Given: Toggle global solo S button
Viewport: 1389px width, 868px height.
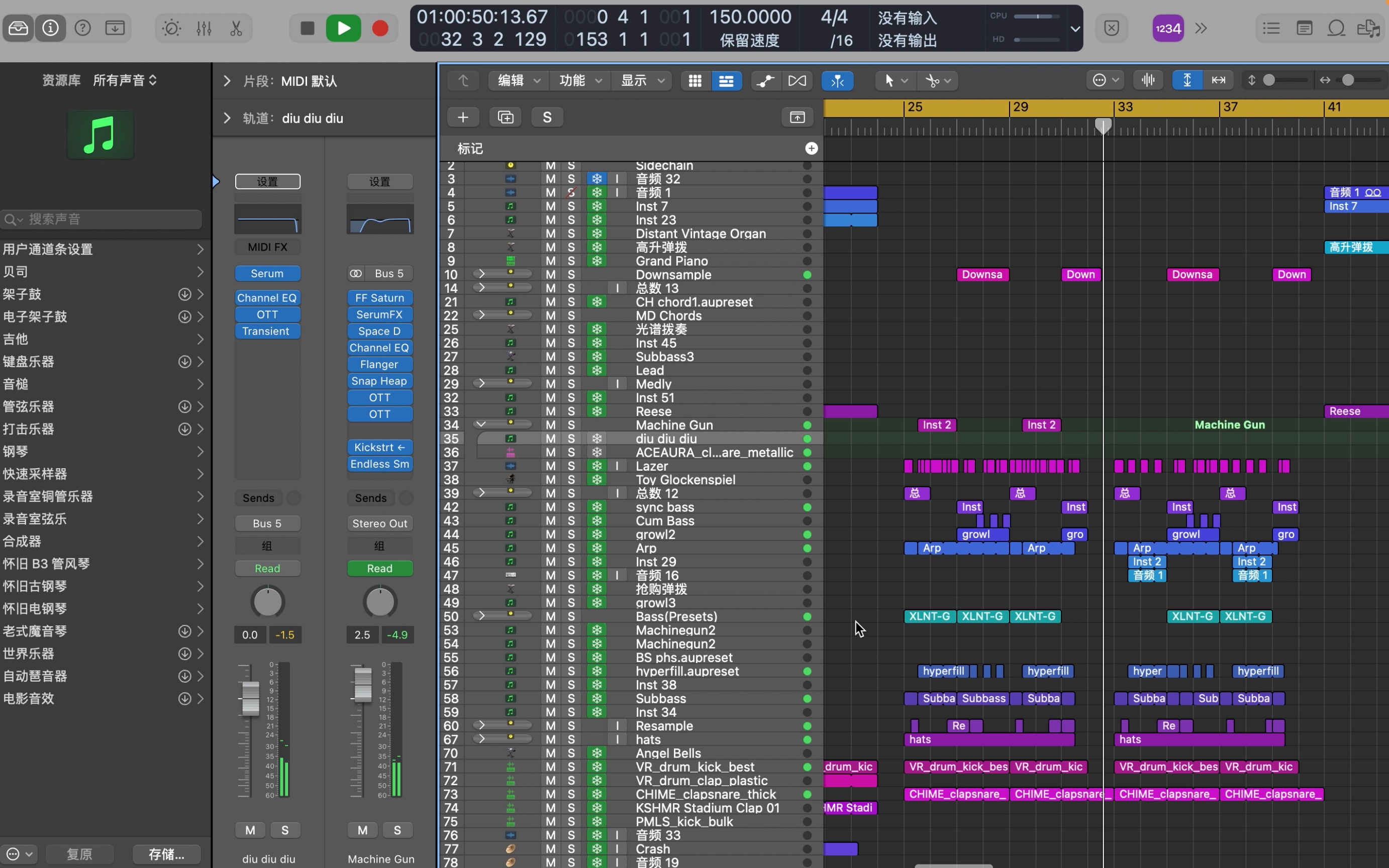Looking at the screenshot, I should [x=547, y=117].
